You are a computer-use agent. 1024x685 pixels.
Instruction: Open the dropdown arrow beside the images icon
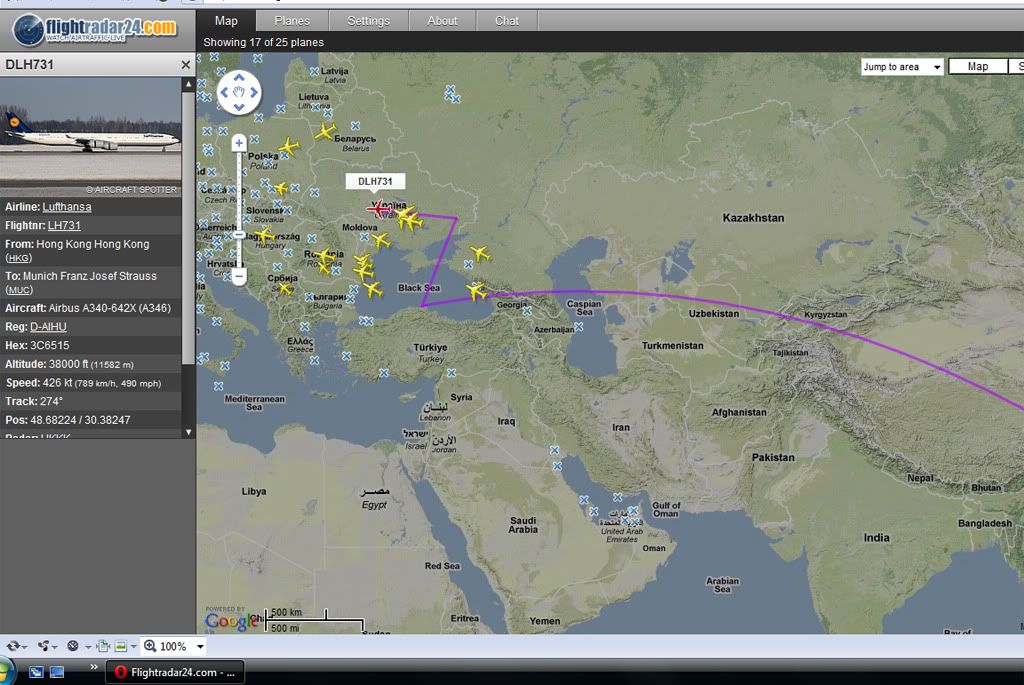pos(133,647)
